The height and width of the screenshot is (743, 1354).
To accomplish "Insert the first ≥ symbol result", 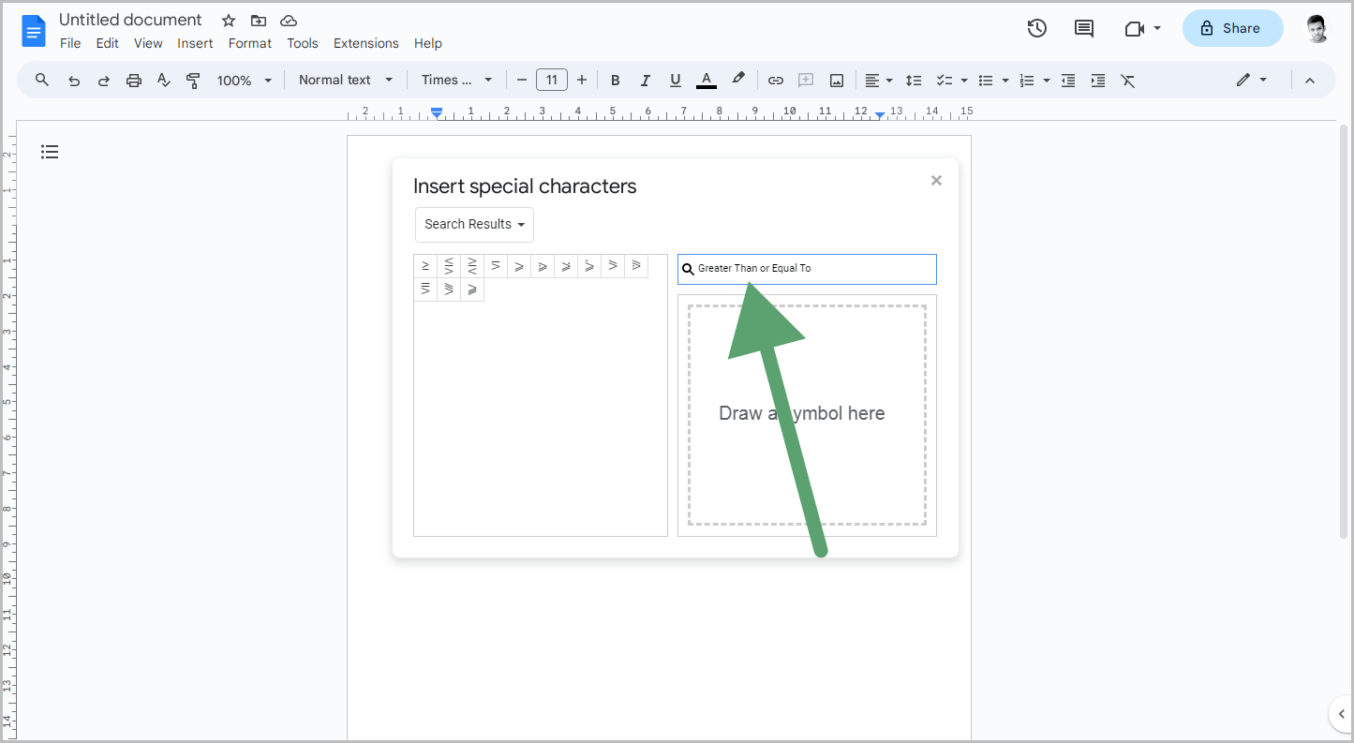I will (x=425, y=266).
